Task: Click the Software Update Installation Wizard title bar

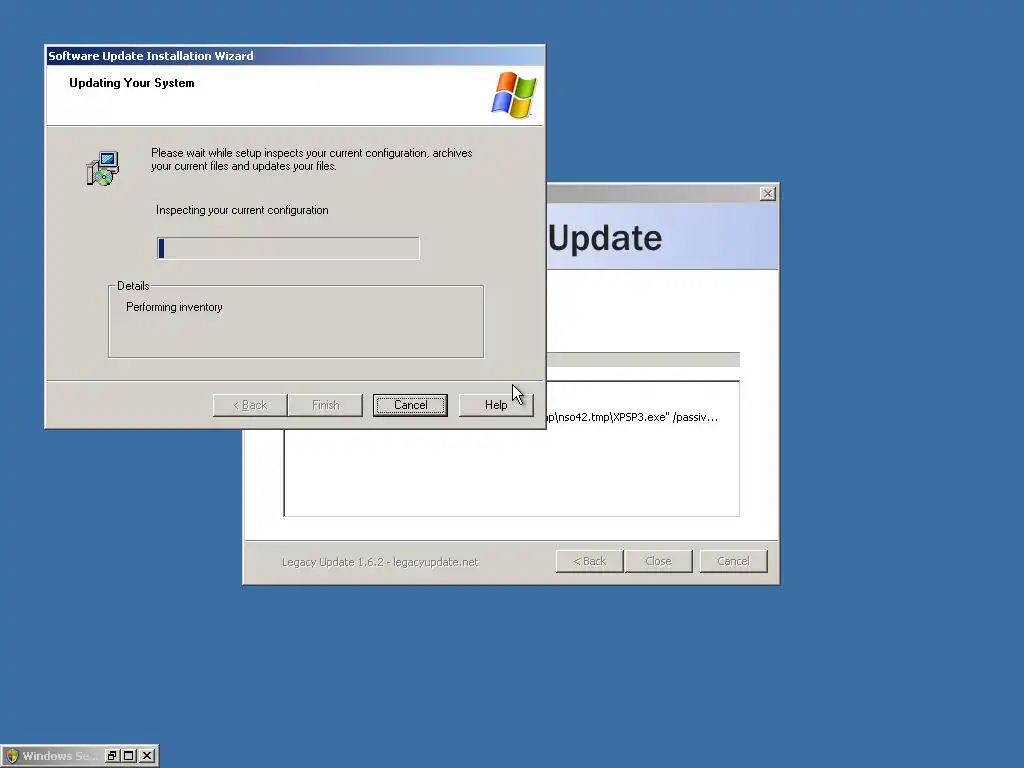Action: point(295,56)
